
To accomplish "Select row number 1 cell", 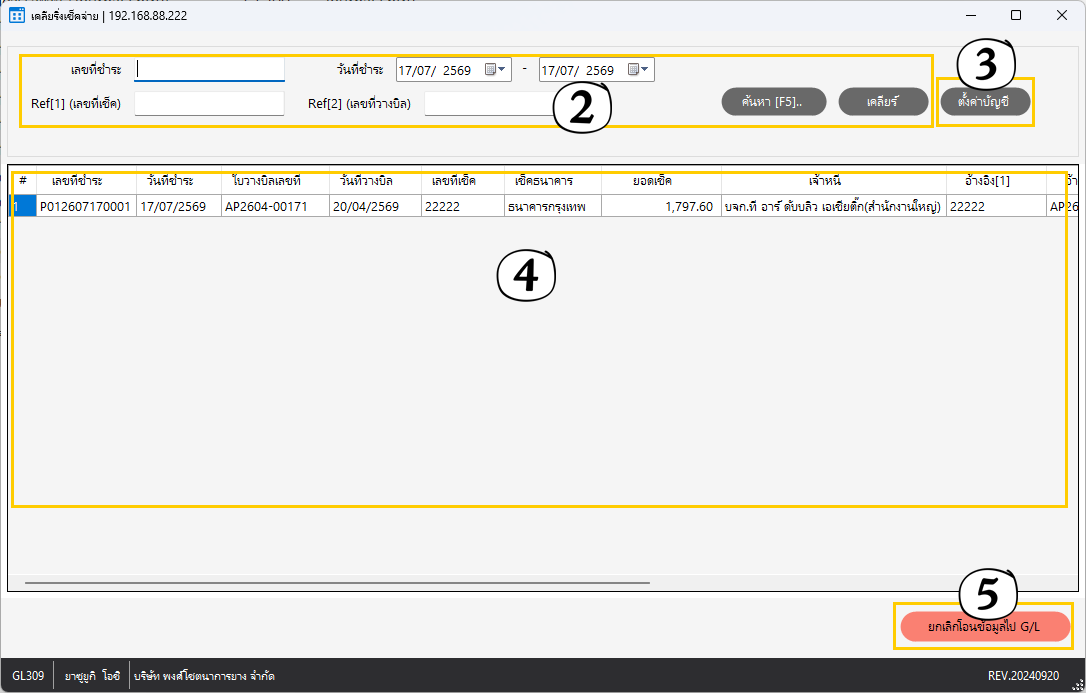I will pos(22,206).
